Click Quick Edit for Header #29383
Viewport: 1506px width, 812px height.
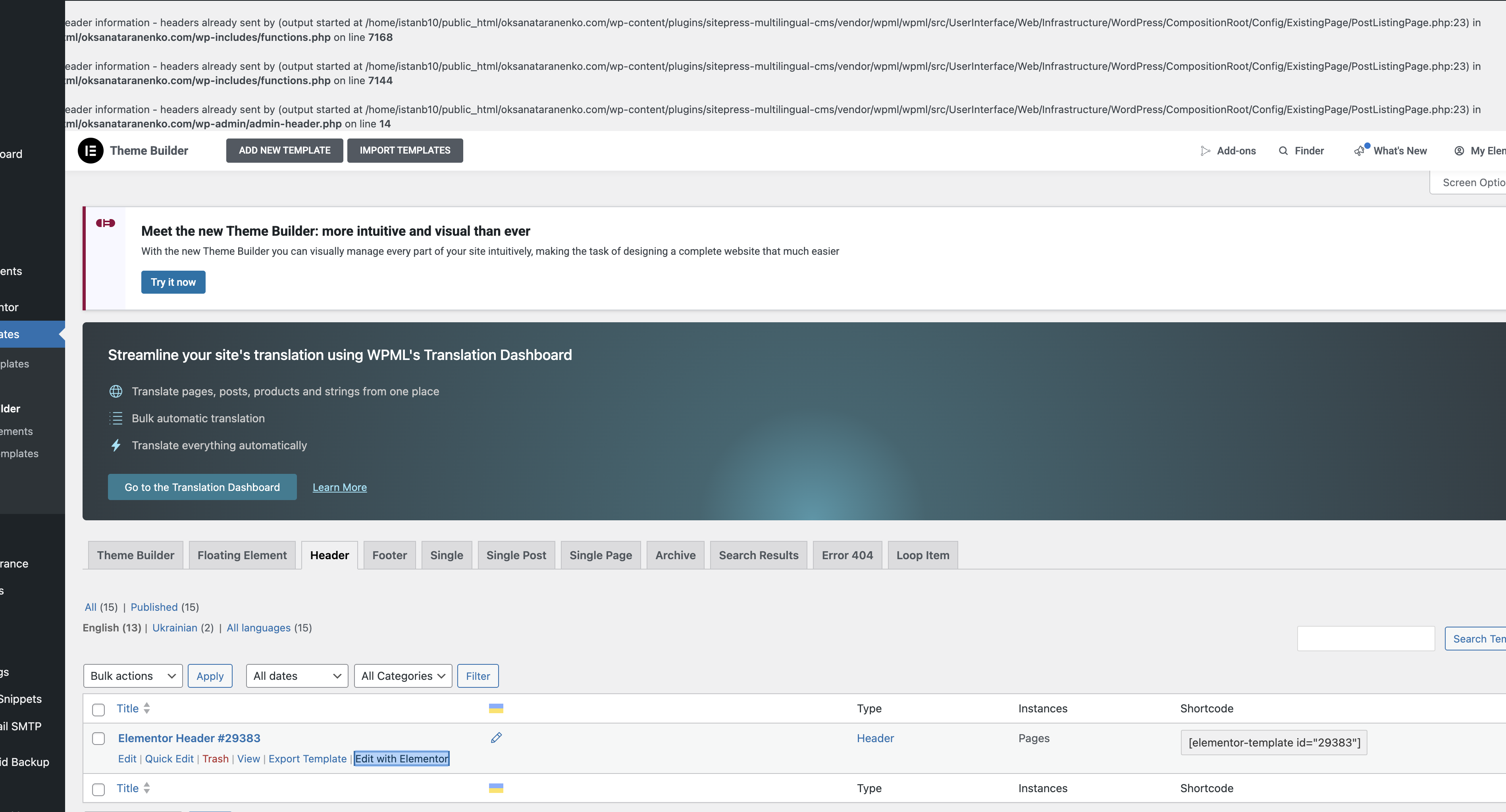[169, 758]
